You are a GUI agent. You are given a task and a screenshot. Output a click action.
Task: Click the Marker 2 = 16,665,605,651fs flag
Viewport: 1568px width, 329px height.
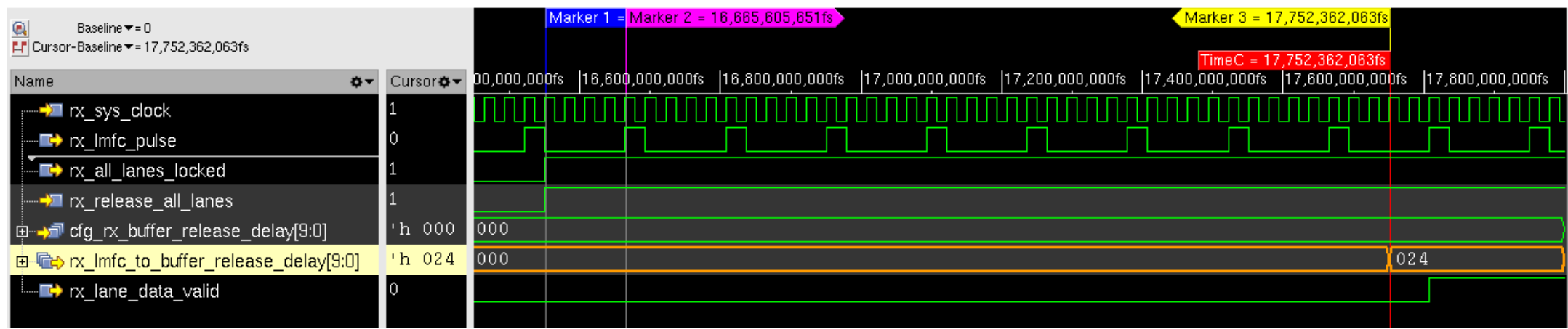click(734, 17)
